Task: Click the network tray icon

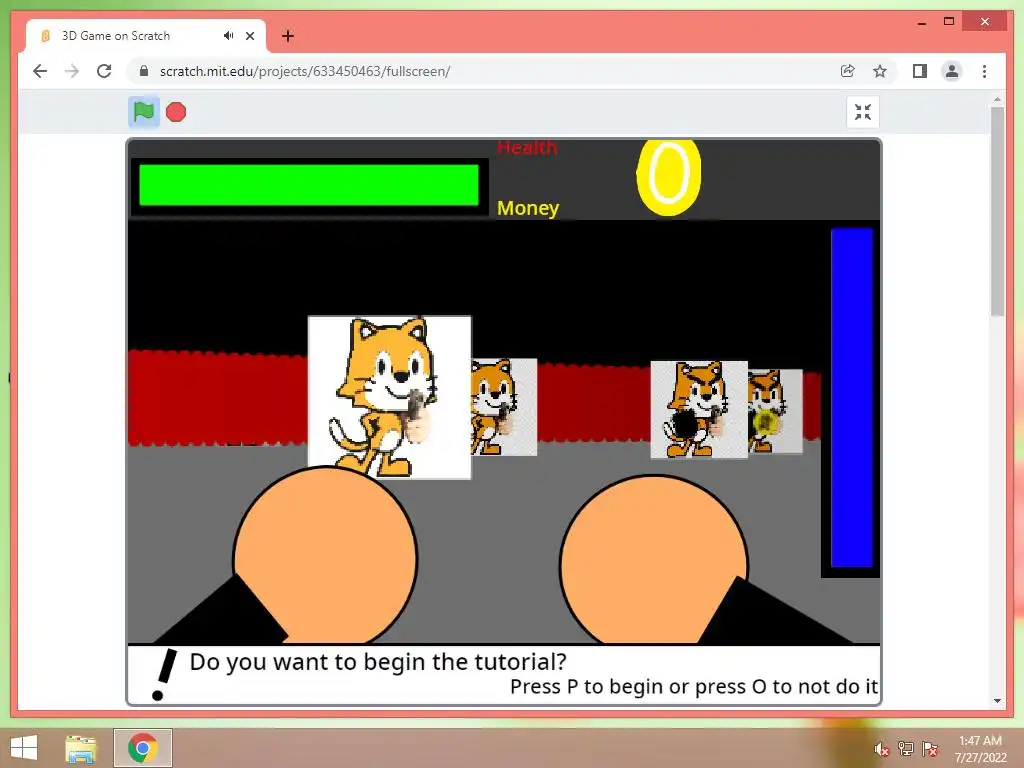Action: click(906, 749)
